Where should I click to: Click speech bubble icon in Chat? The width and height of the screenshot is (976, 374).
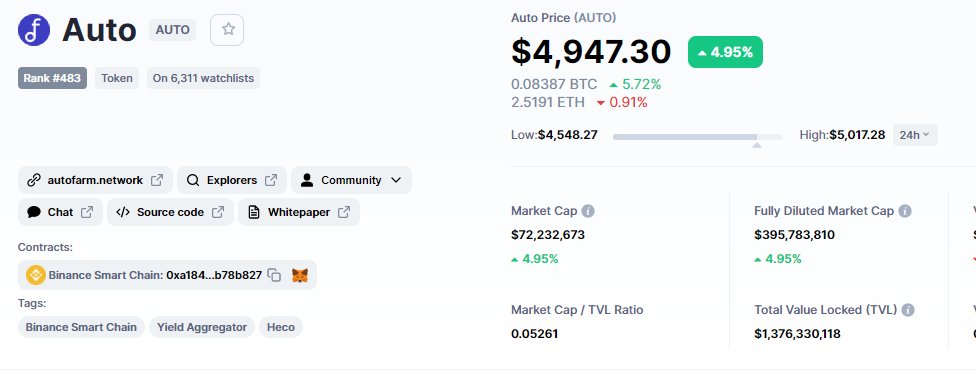coord(34,212)
